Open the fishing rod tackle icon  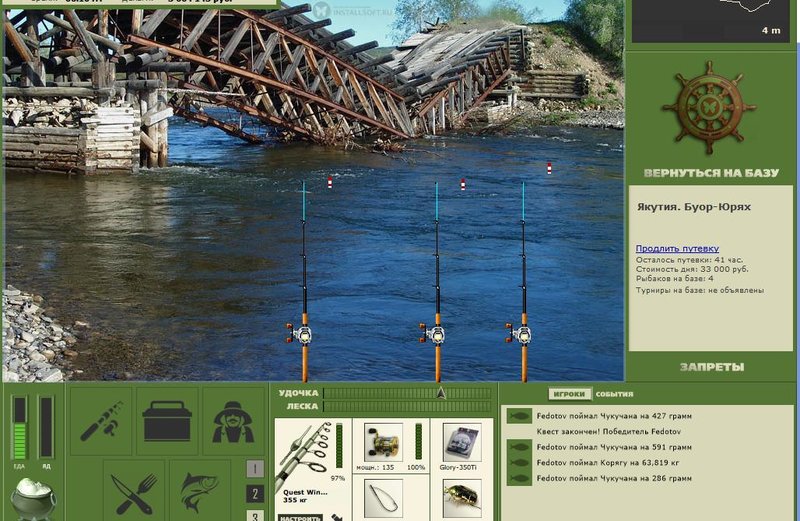tap(101, 420)
